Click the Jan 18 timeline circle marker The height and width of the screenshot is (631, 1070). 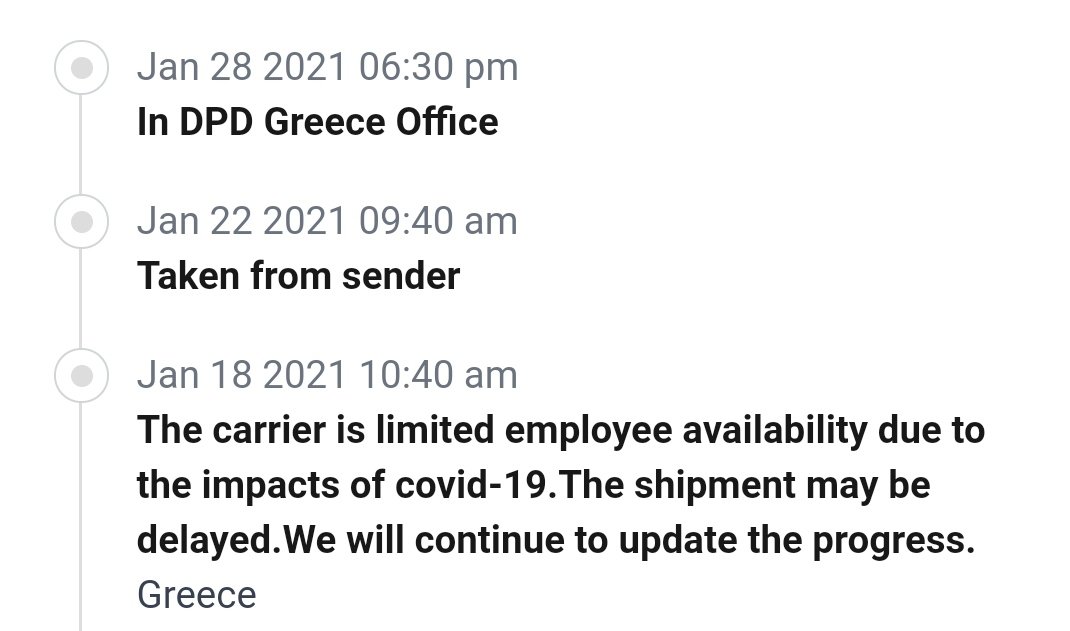point(81,376)
